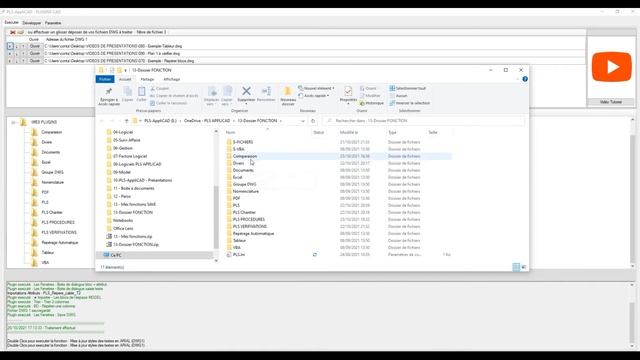Click the Historique item in the Ouvrir group
Screen dimensions: 640x360
point(371,103)
